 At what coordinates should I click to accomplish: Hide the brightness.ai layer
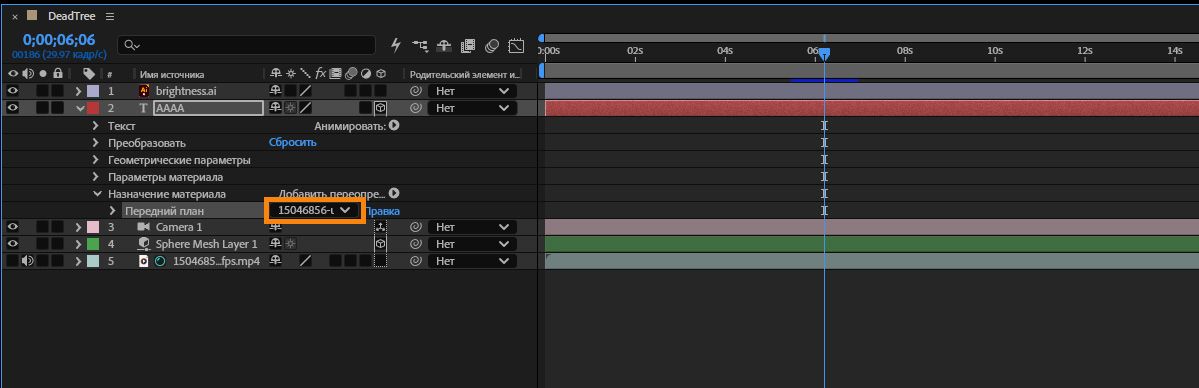(12, 90)
